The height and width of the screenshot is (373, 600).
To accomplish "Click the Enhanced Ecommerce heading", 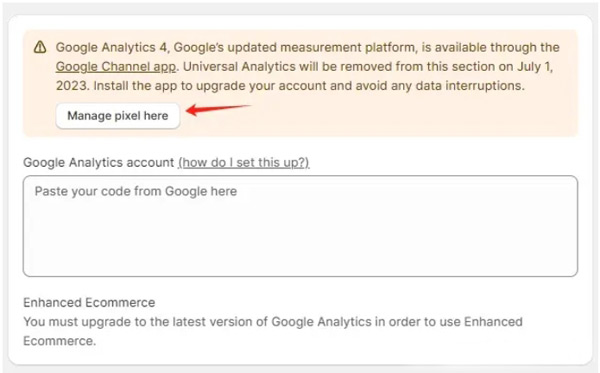I will 89,303.
